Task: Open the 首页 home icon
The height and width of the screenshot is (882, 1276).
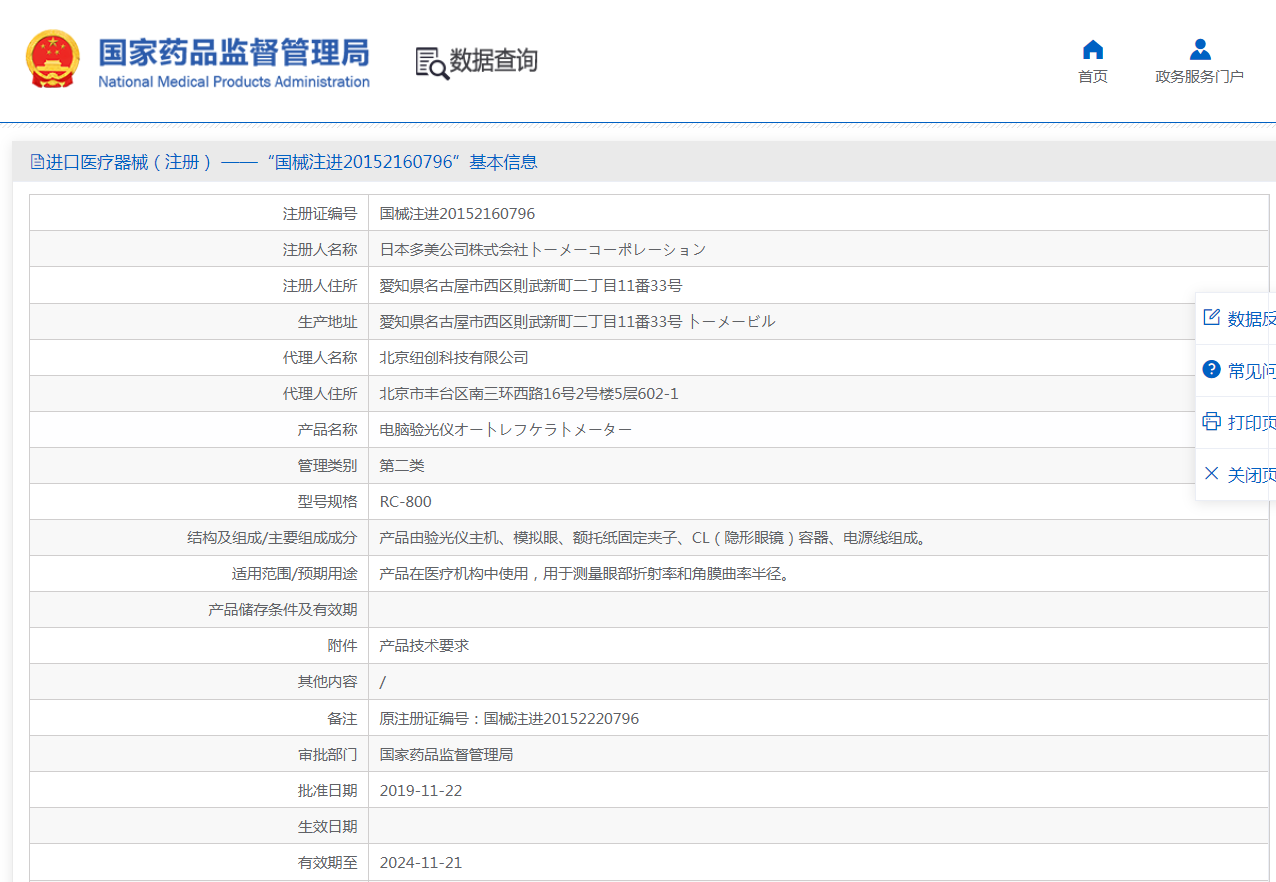Action: [x=1093, y=50]
